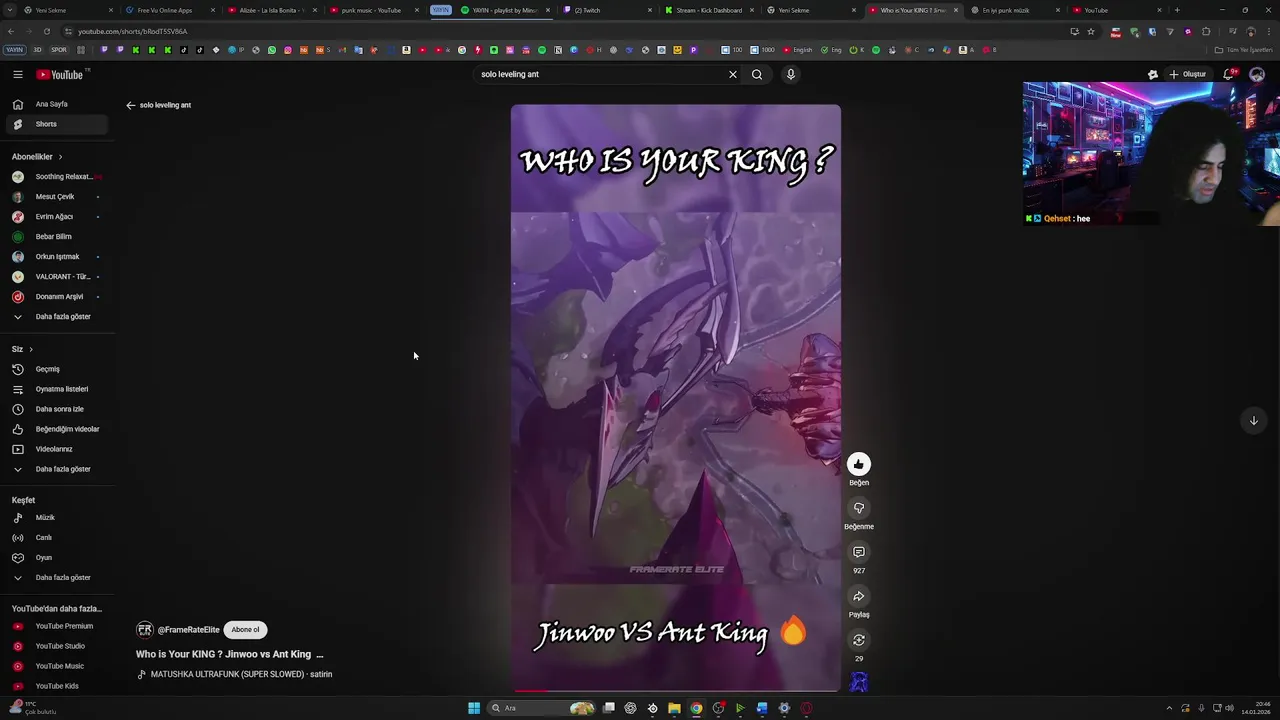Open YouTube notifications bell

click(1229, 74)
